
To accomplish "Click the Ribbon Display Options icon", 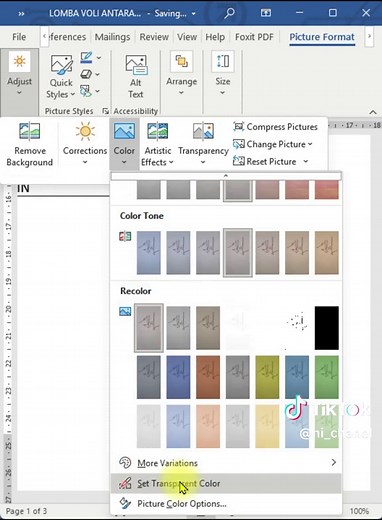I will point(266,13).
